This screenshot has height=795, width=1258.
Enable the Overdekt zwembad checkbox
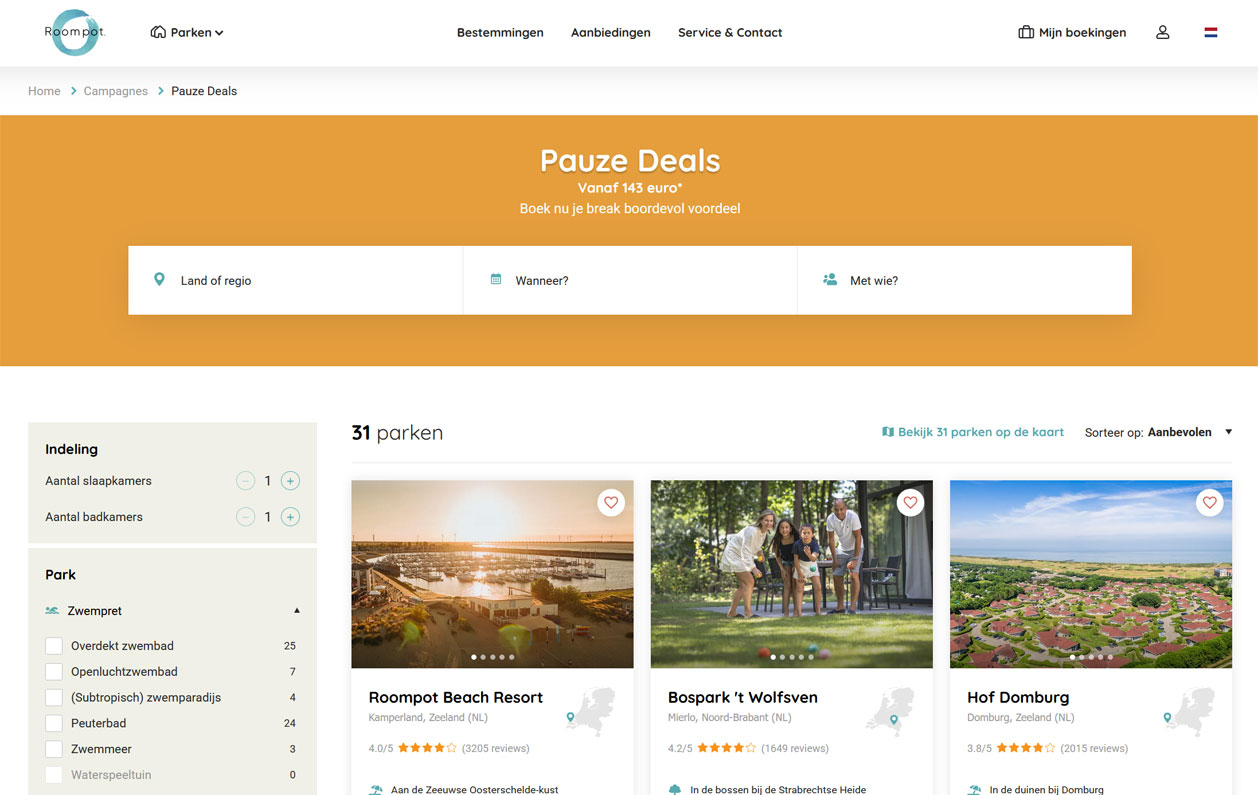[54, 646]
